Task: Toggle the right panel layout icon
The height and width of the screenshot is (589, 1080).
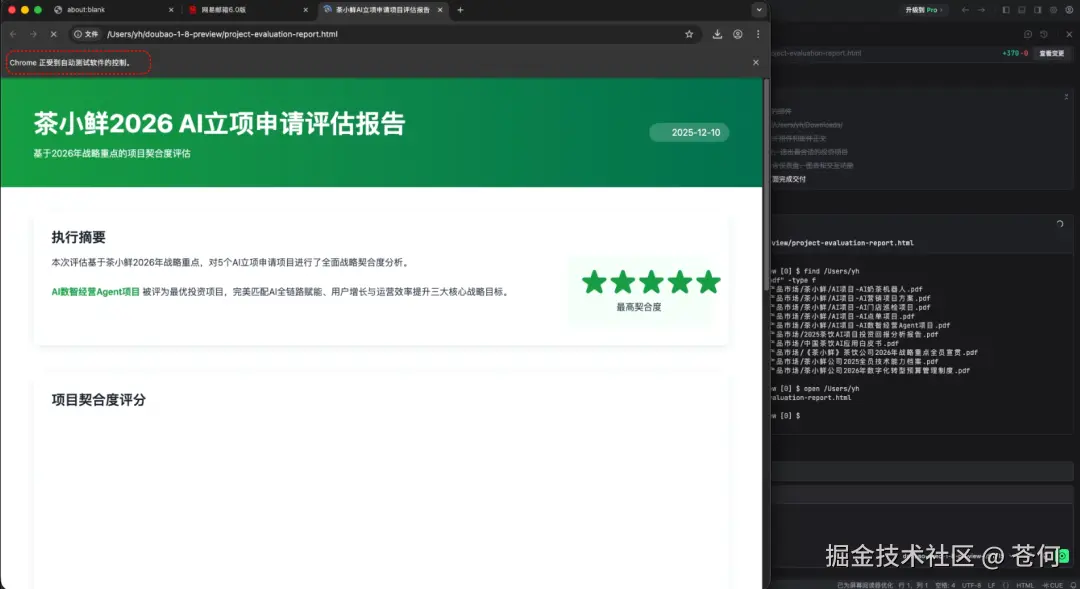Action: (1037, 9)
